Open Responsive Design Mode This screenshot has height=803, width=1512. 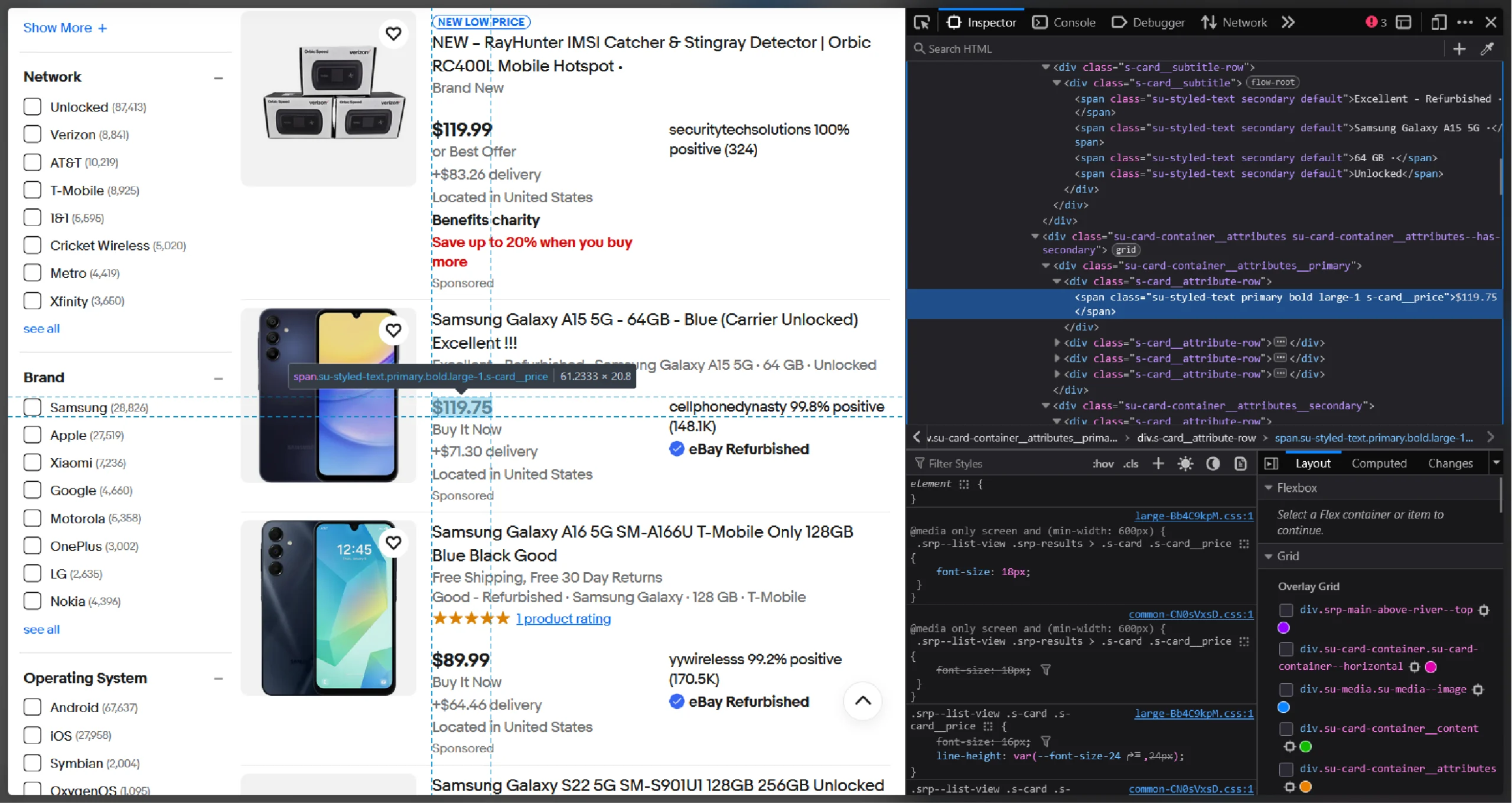tap(1438, 22)
